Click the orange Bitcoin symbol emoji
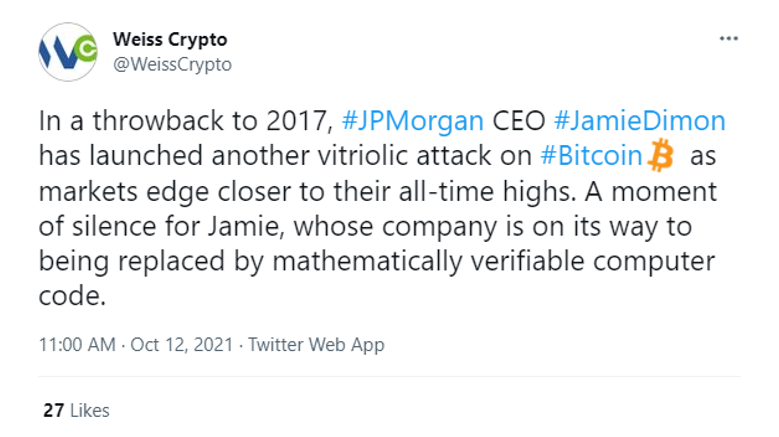Screen dimensions: 779x437 661,155
